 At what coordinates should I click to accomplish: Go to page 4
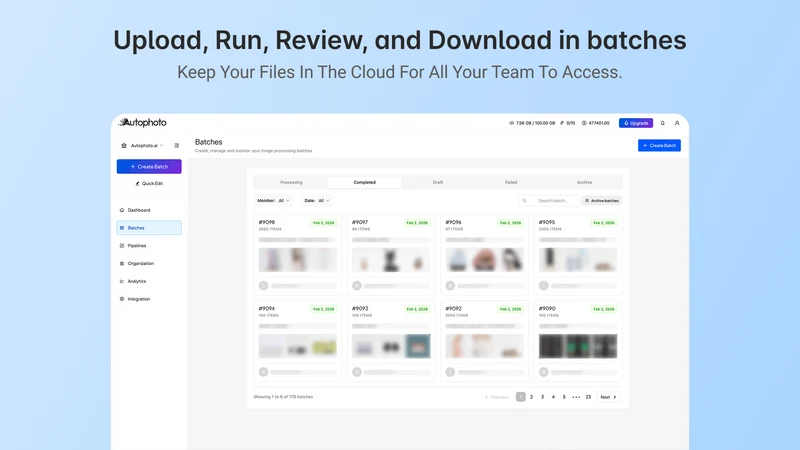pyautogui.click(x=553, y=397)
